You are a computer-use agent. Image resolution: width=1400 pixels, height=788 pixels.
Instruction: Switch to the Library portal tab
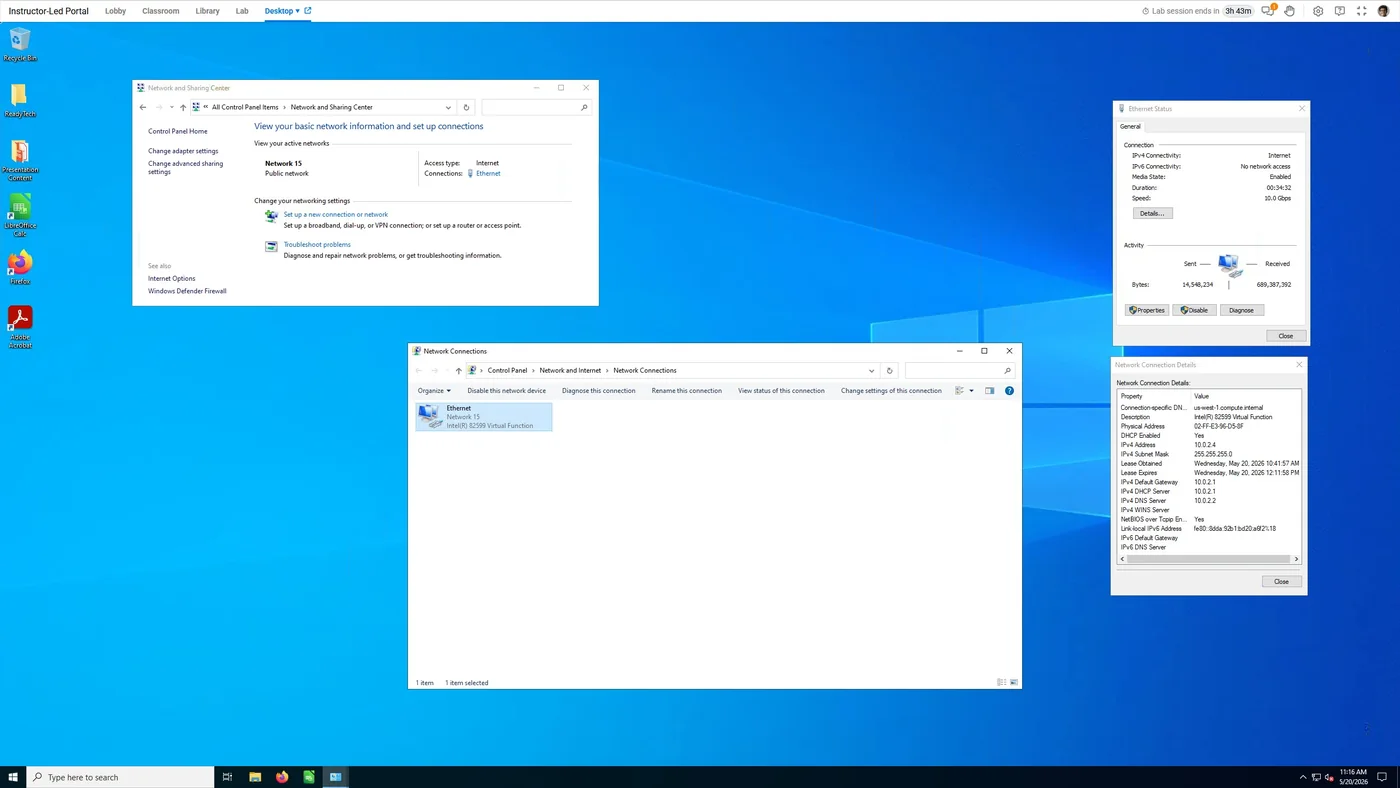coord(208,11)
